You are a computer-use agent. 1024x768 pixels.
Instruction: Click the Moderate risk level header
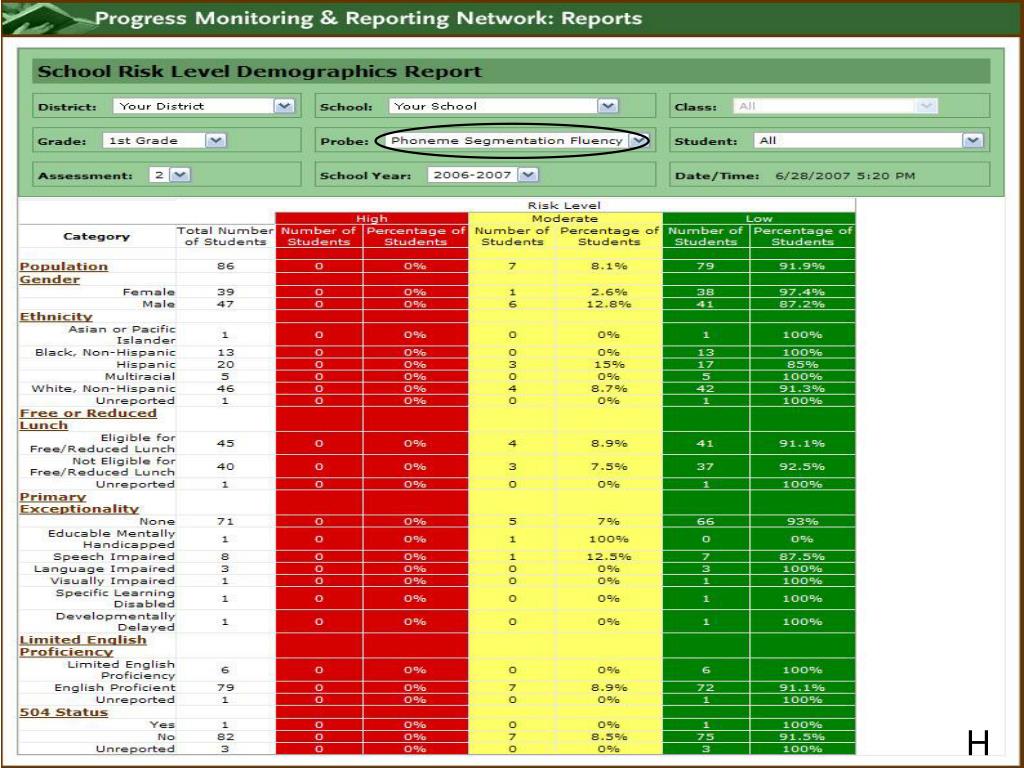pos(565,219)
